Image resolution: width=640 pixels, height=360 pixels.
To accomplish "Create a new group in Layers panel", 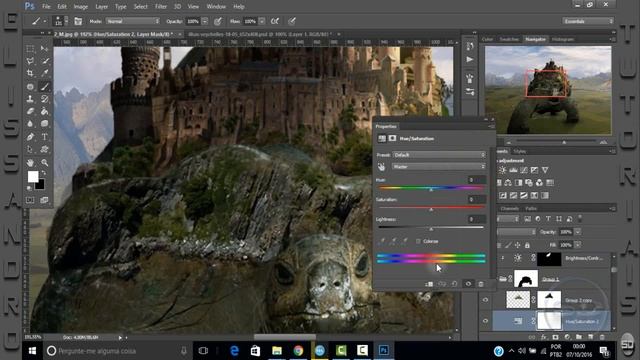I will [579, 337].
